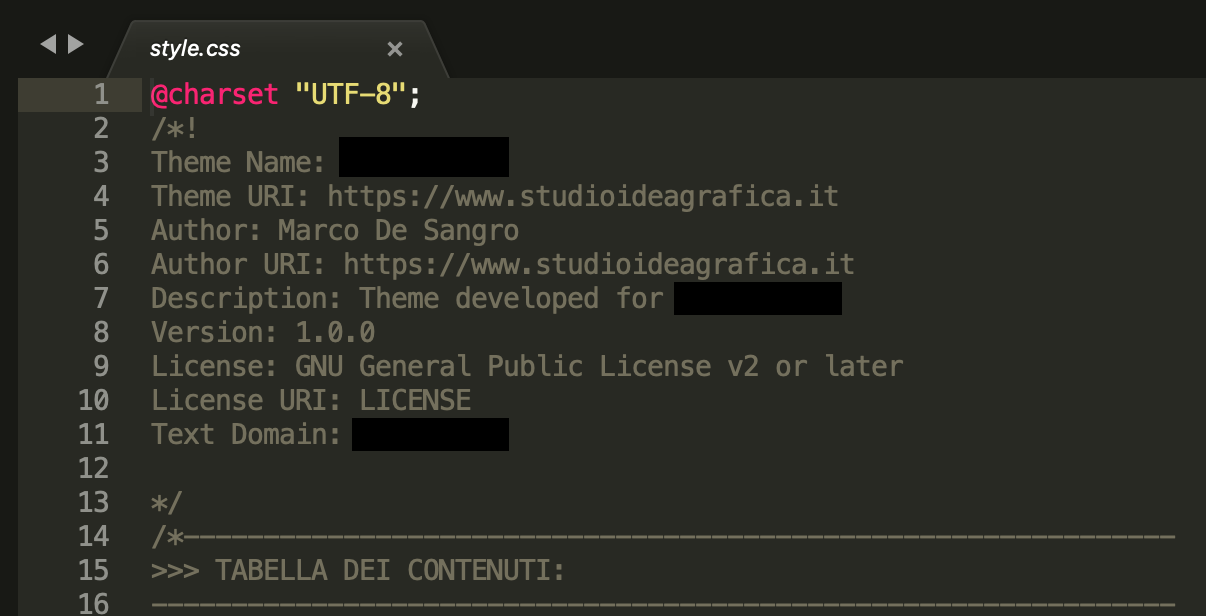
Task: Click the Theme Name label
Action: 239,162
